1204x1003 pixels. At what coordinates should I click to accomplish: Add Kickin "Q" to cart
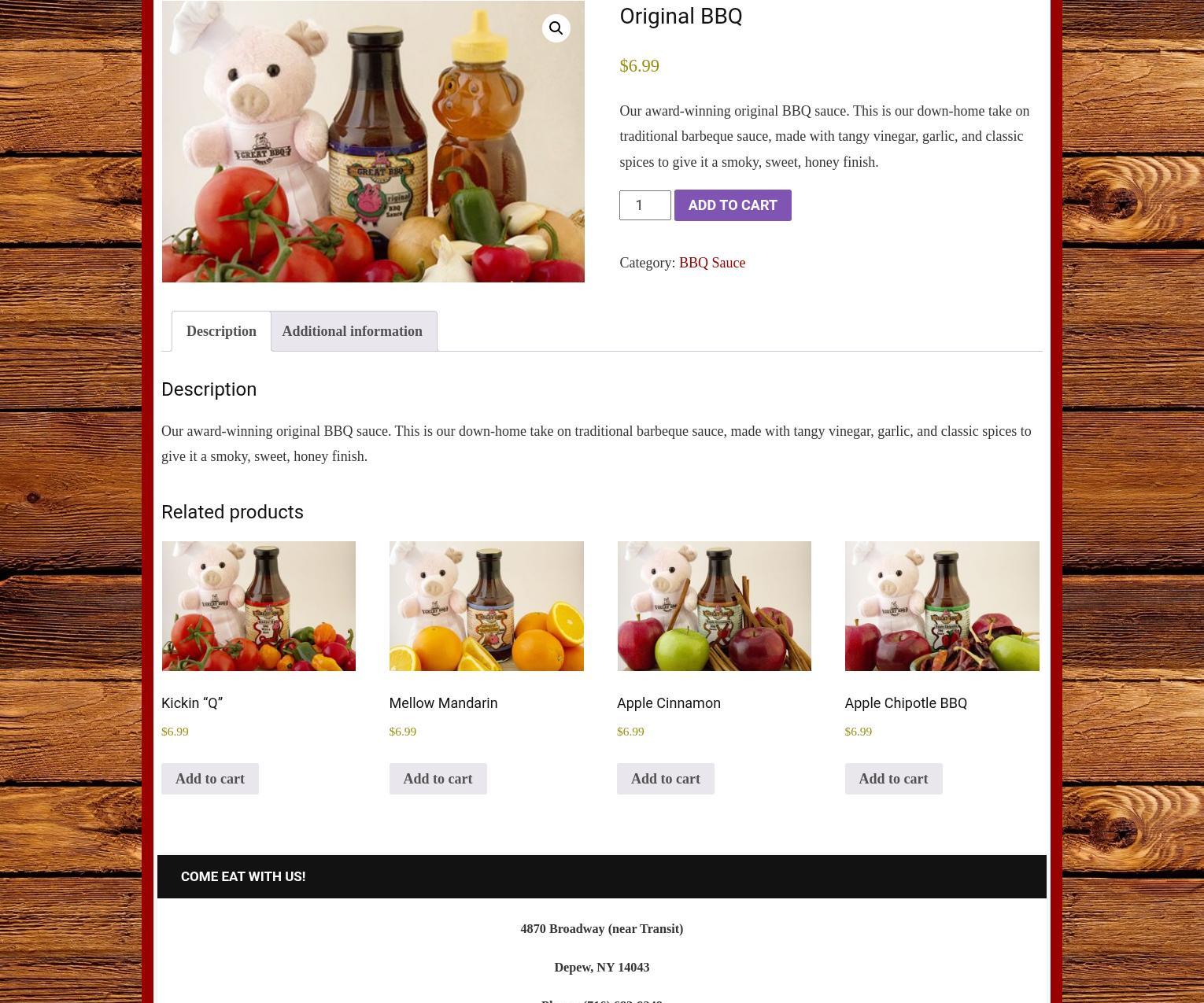(x=210, y=779)
